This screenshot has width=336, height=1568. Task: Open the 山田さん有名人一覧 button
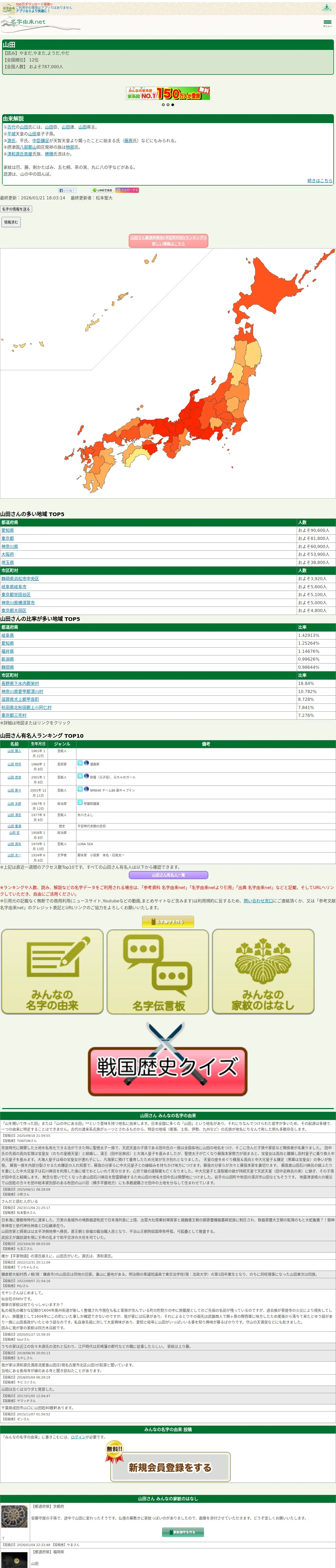tap(168, 874)
